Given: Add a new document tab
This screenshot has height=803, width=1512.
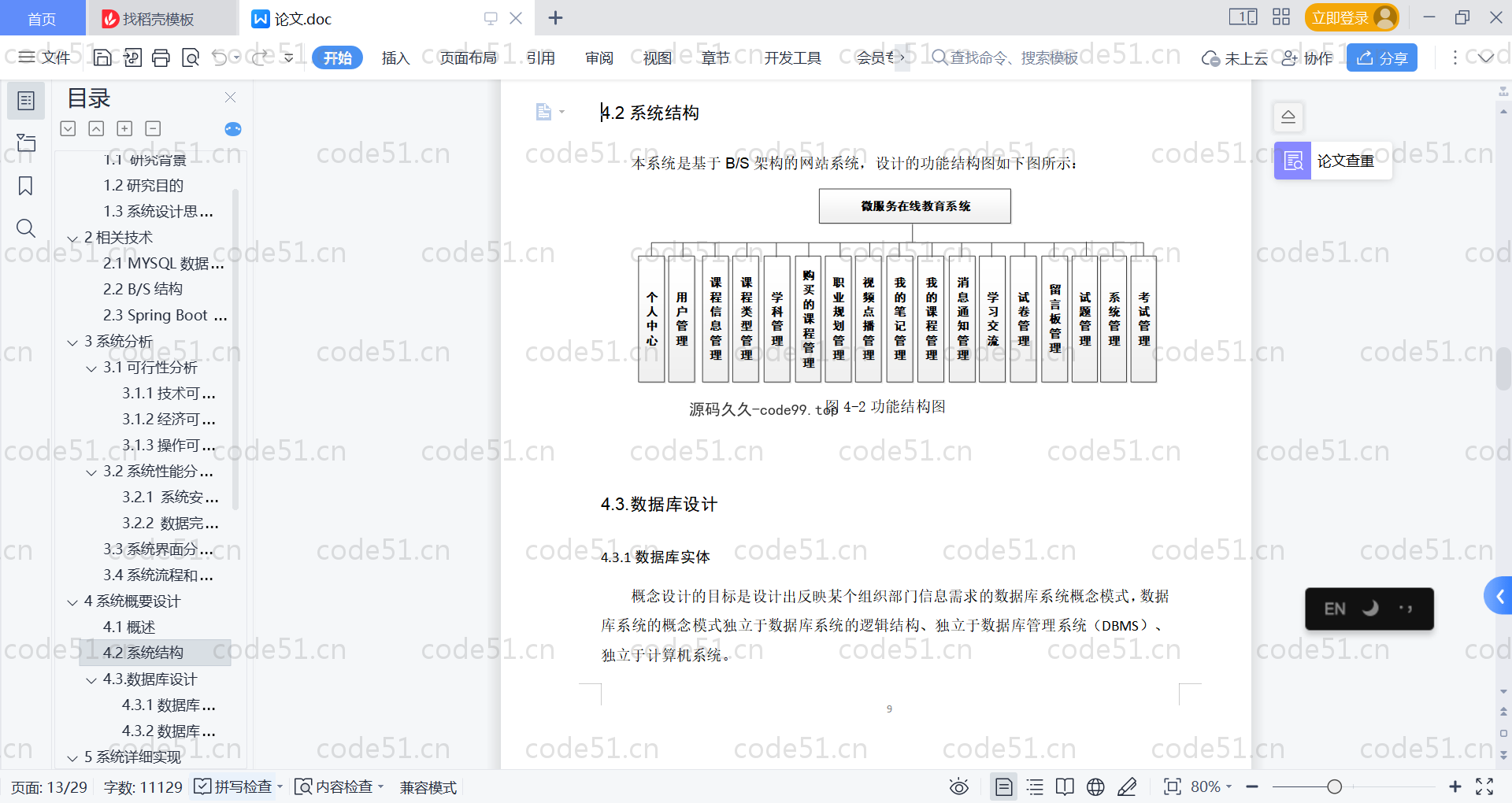Looking at the screenshot, I should pos(555,17).
